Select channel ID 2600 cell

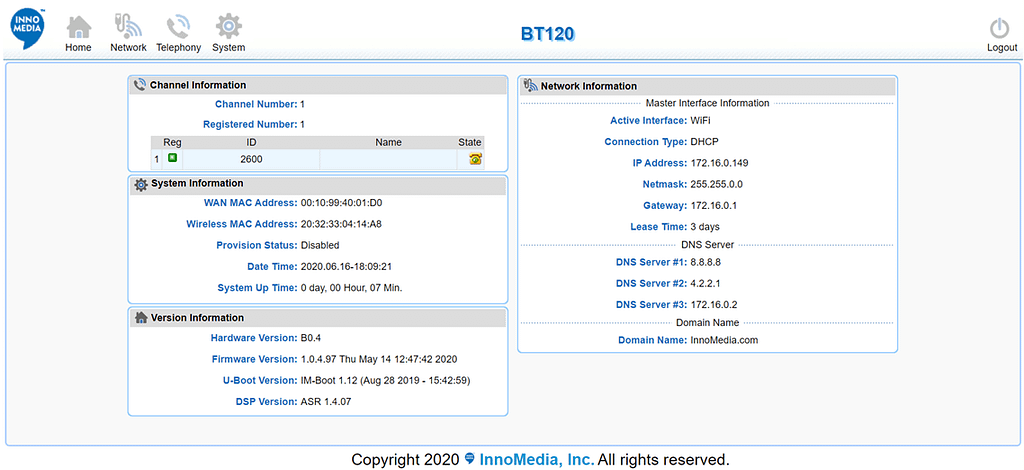(x=251, y=159)
